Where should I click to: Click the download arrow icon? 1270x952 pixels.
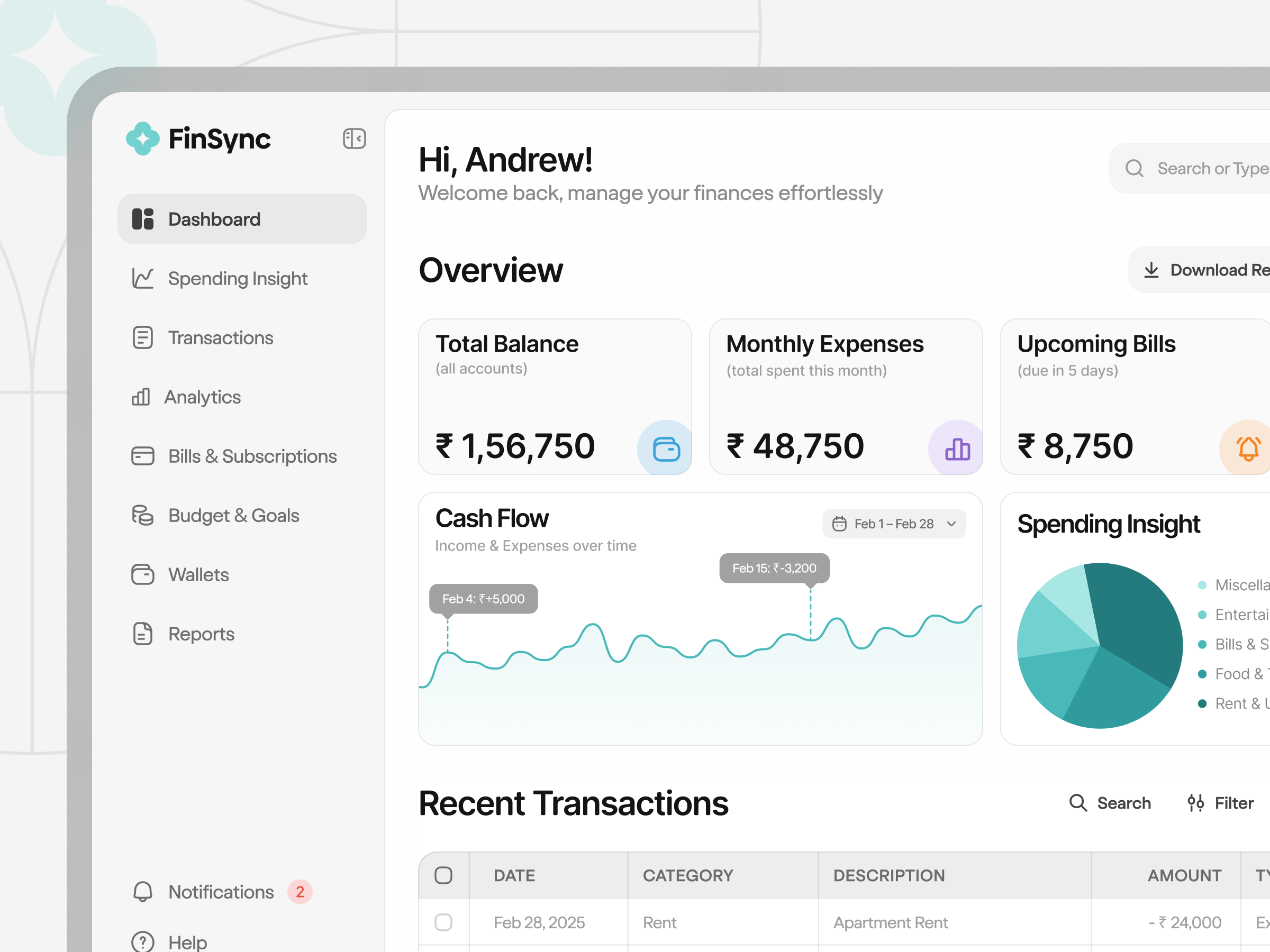(1151, 270)
